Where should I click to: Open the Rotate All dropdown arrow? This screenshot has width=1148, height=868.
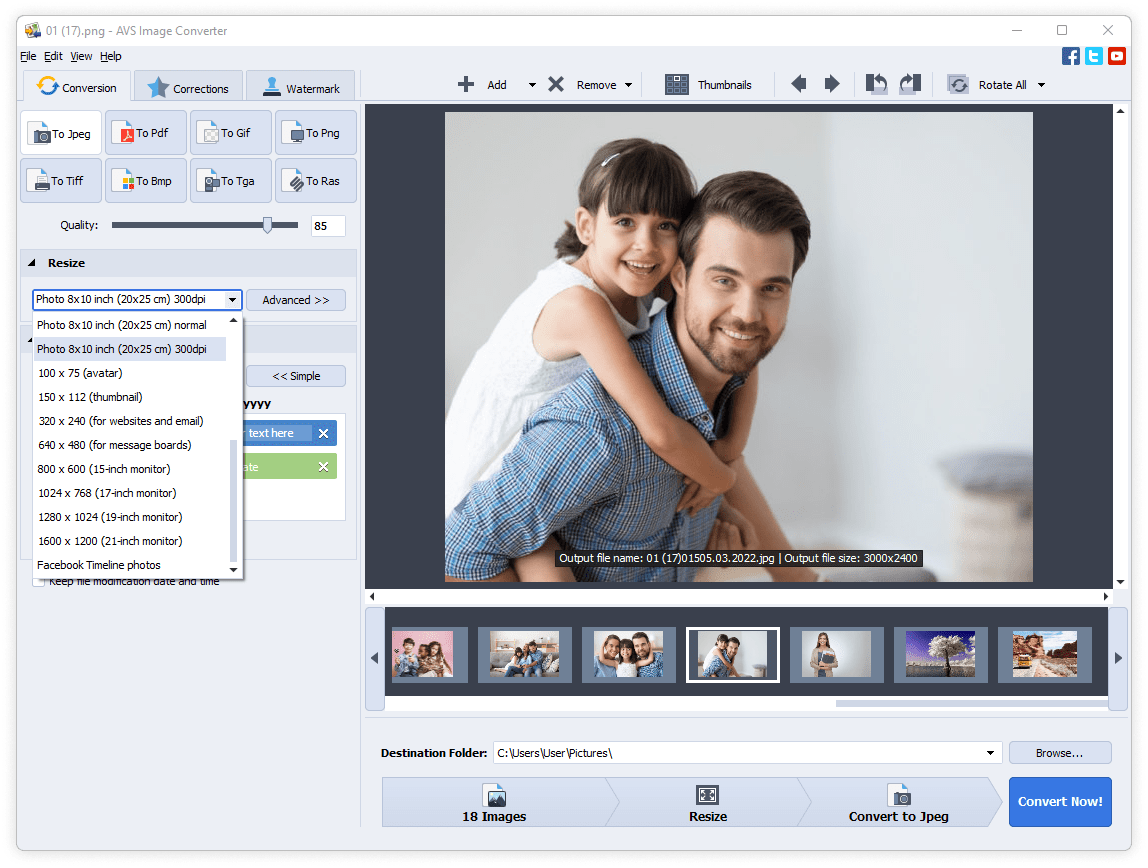point(1041,85)
